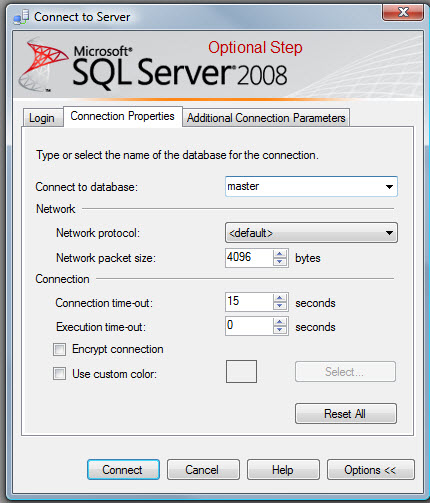Click the Network packet size value field
This screenshot has width=430, height=503.
tap(249, 258)
